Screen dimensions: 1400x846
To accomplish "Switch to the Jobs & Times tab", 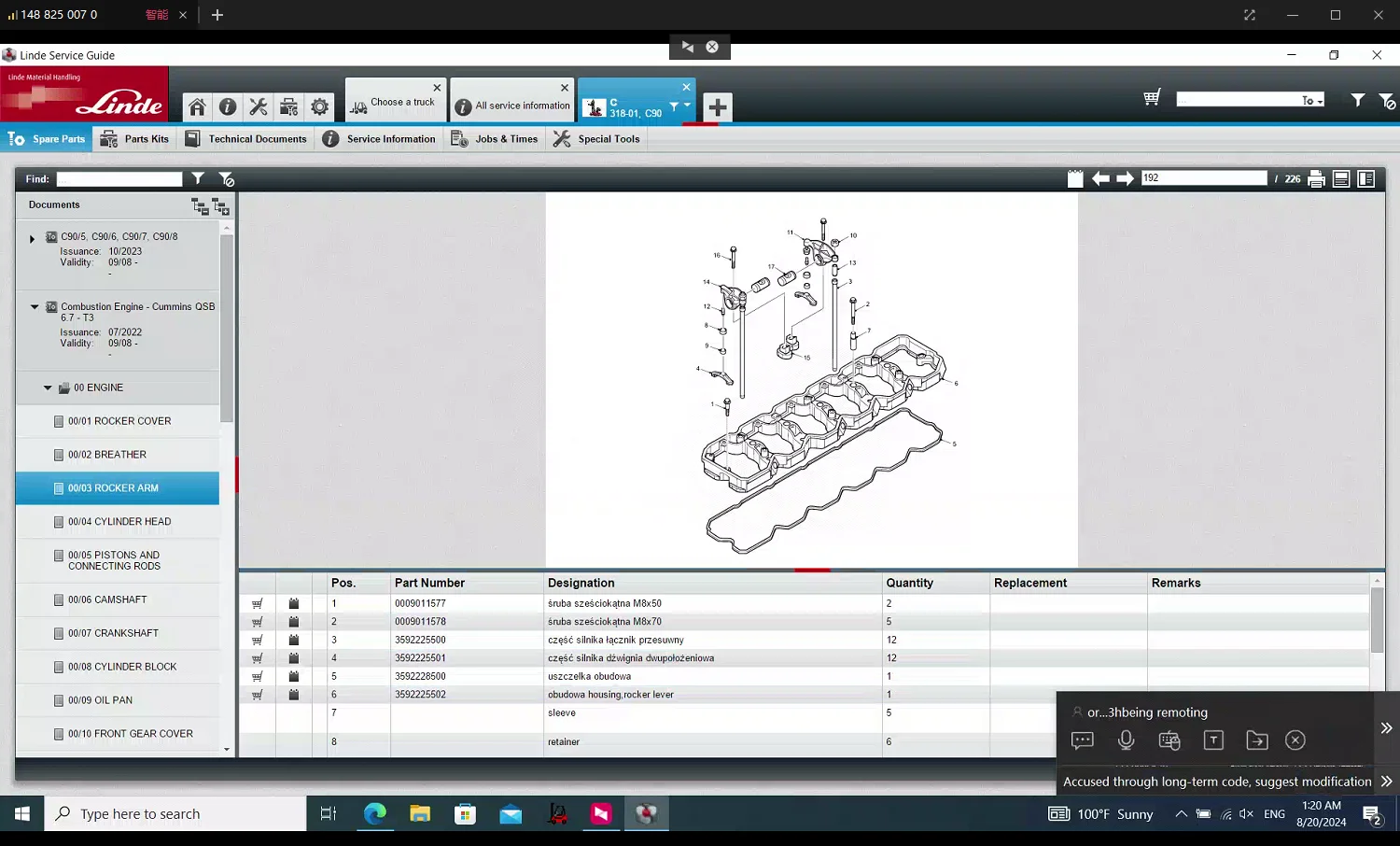I will point(495,139).
